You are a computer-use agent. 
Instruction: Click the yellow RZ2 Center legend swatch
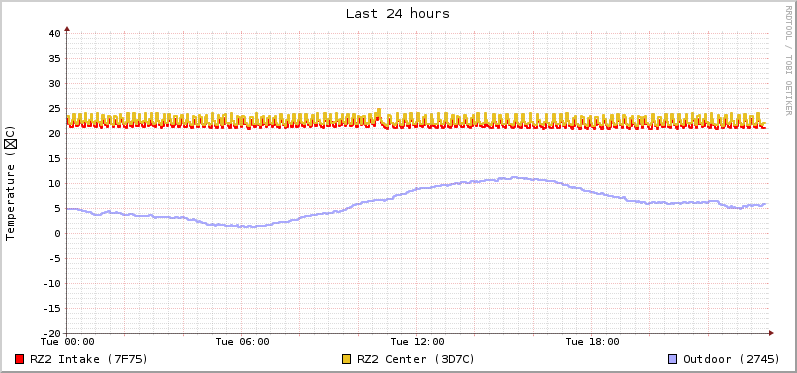(347, 359)
